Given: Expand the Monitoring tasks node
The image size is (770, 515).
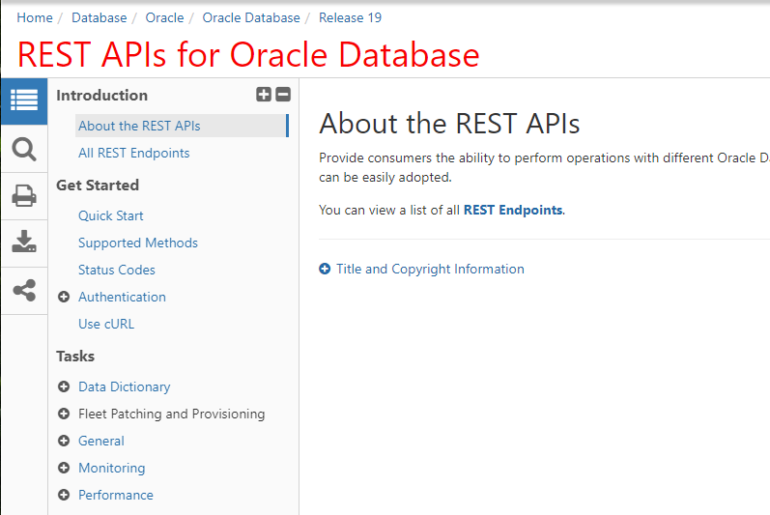Looking at the screenshot, I should 63,468.
